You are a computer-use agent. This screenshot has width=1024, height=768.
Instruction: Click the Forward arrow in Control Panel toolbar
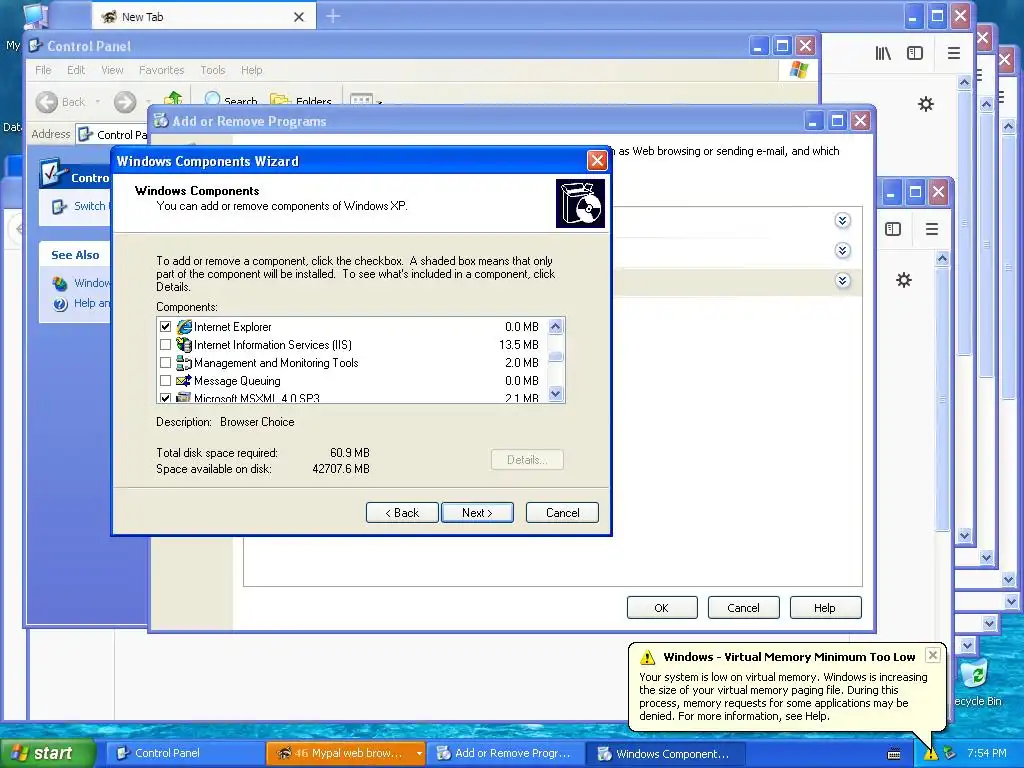pos(125,102)
